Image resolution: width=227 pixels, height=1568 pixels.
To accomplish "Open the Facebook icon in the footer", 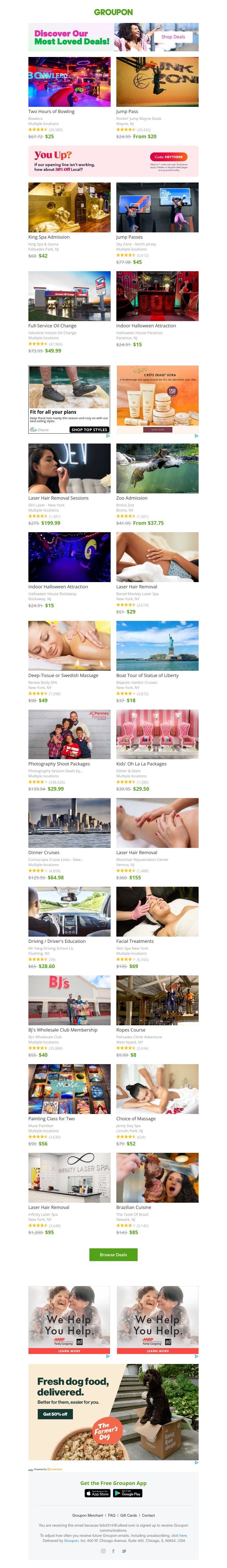I will click(113, 1550).
